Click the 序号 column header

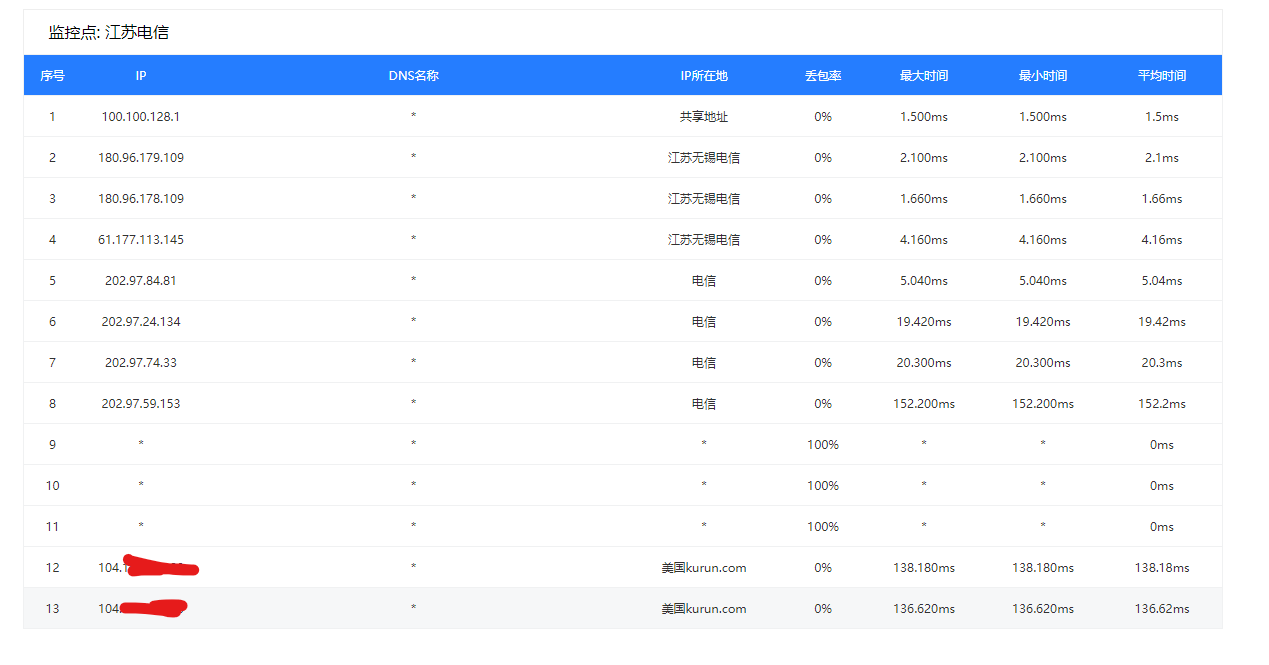(x=52, y=76)
